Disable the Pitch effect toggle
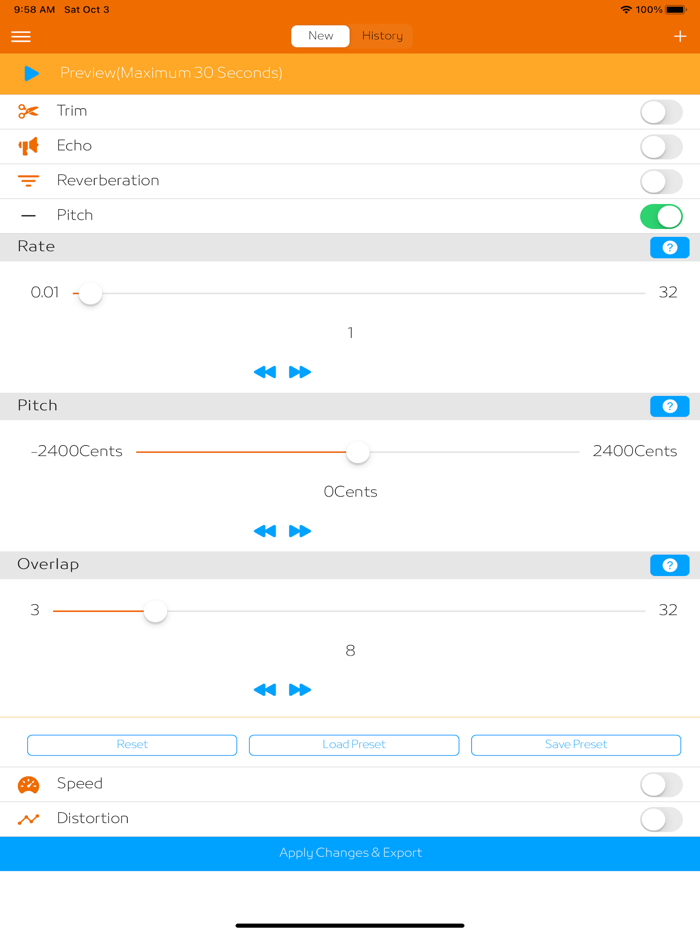 coord(661,215)
